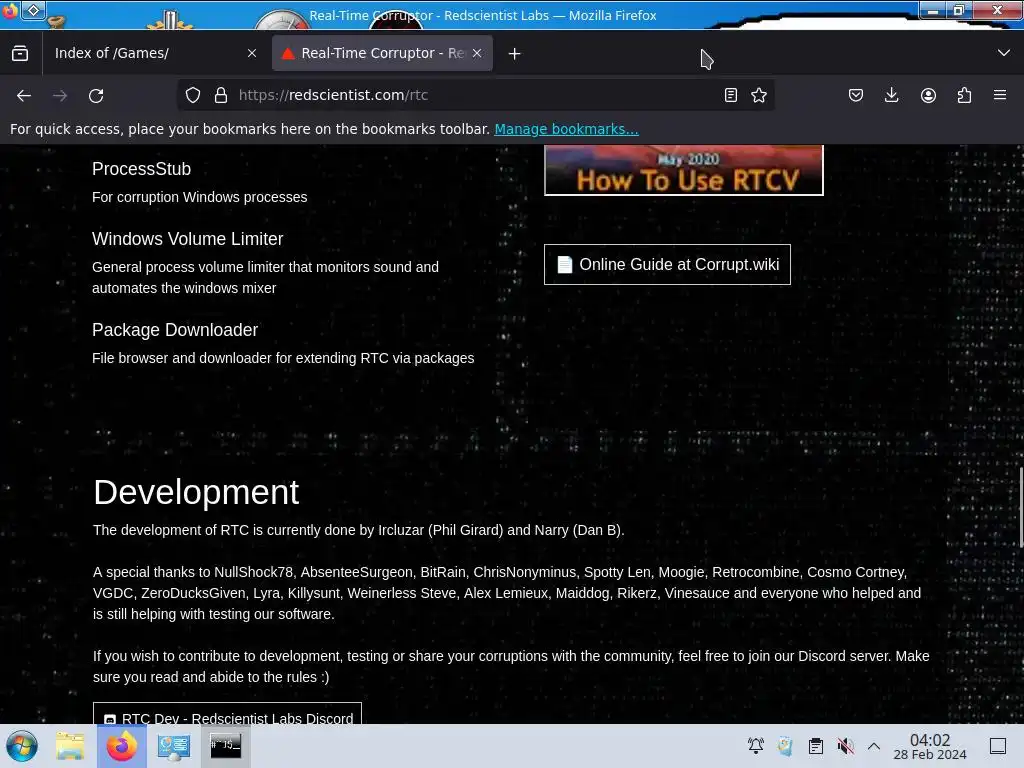The width and height of the screenshot is (1024, 768).
Task: Select Real-Time Corruptor tab
Action: tap(382, 54)
